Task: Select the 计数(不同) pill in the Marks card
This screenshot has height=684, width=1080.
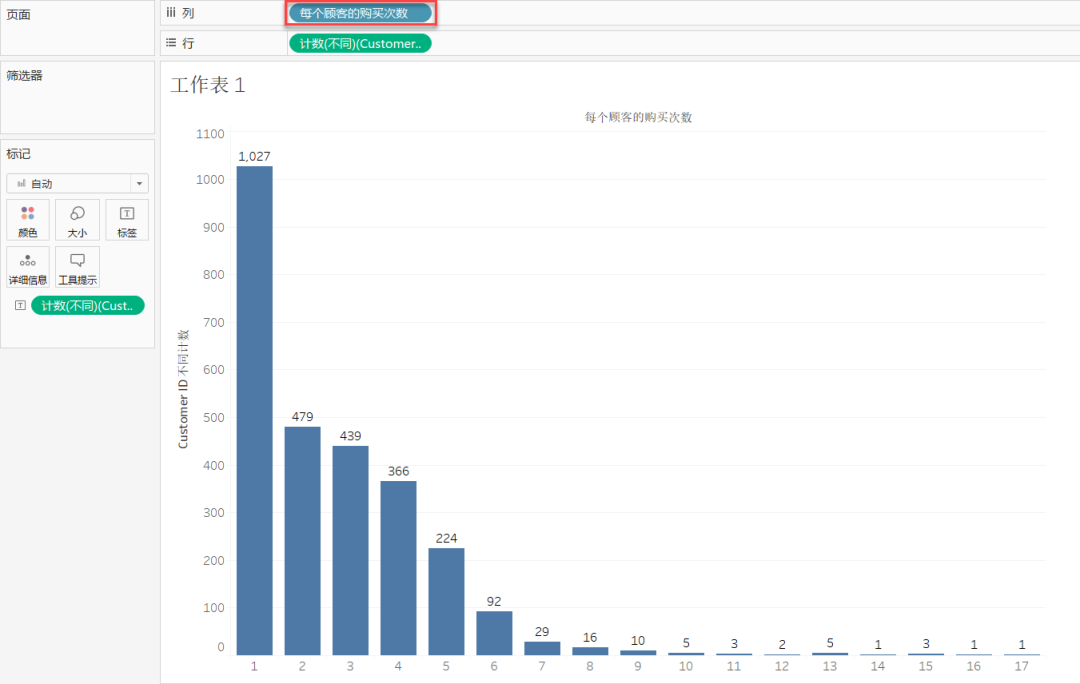Action: pos(87,306)
